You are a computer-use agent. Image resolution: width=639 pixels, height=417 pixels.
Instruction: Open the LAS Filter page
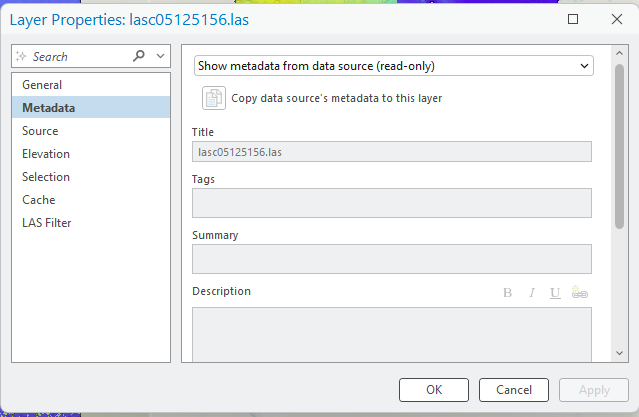(91, 223)
